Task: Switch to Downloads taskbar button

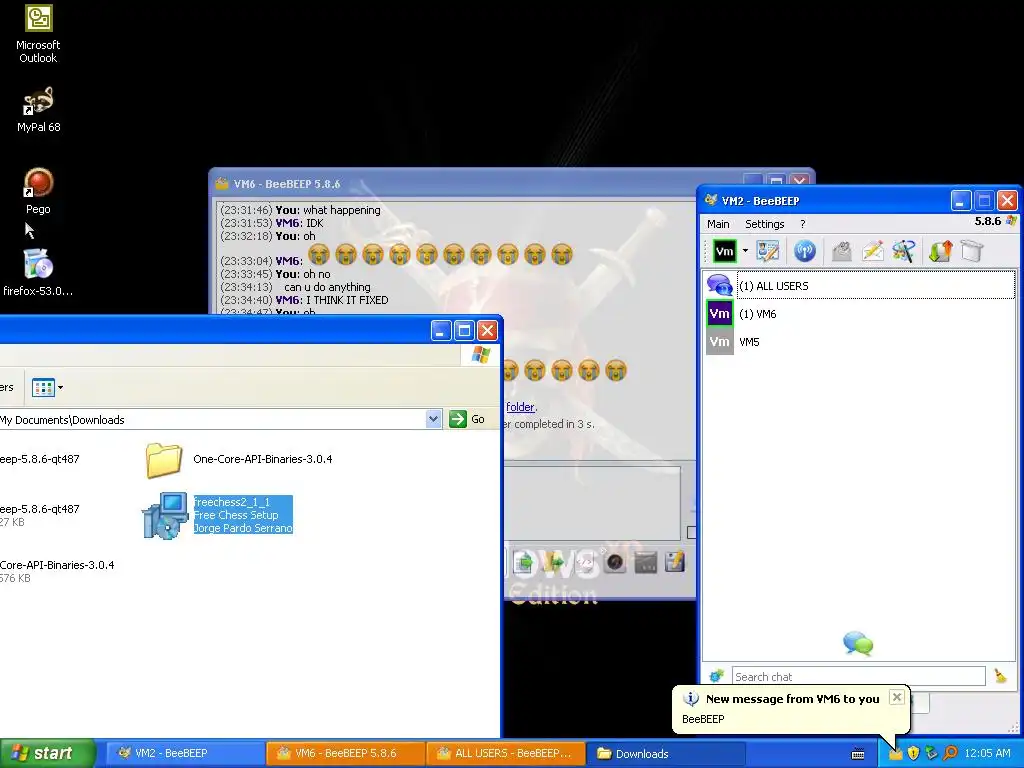Action: pyautogui.click(x=665, y=753)
